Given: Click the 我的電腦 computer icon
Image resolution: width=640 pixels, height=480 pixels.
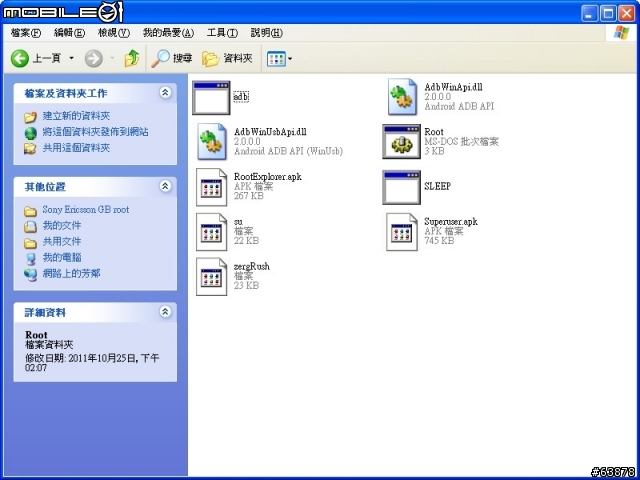Looking at the screenshot, I should (31, 258).
